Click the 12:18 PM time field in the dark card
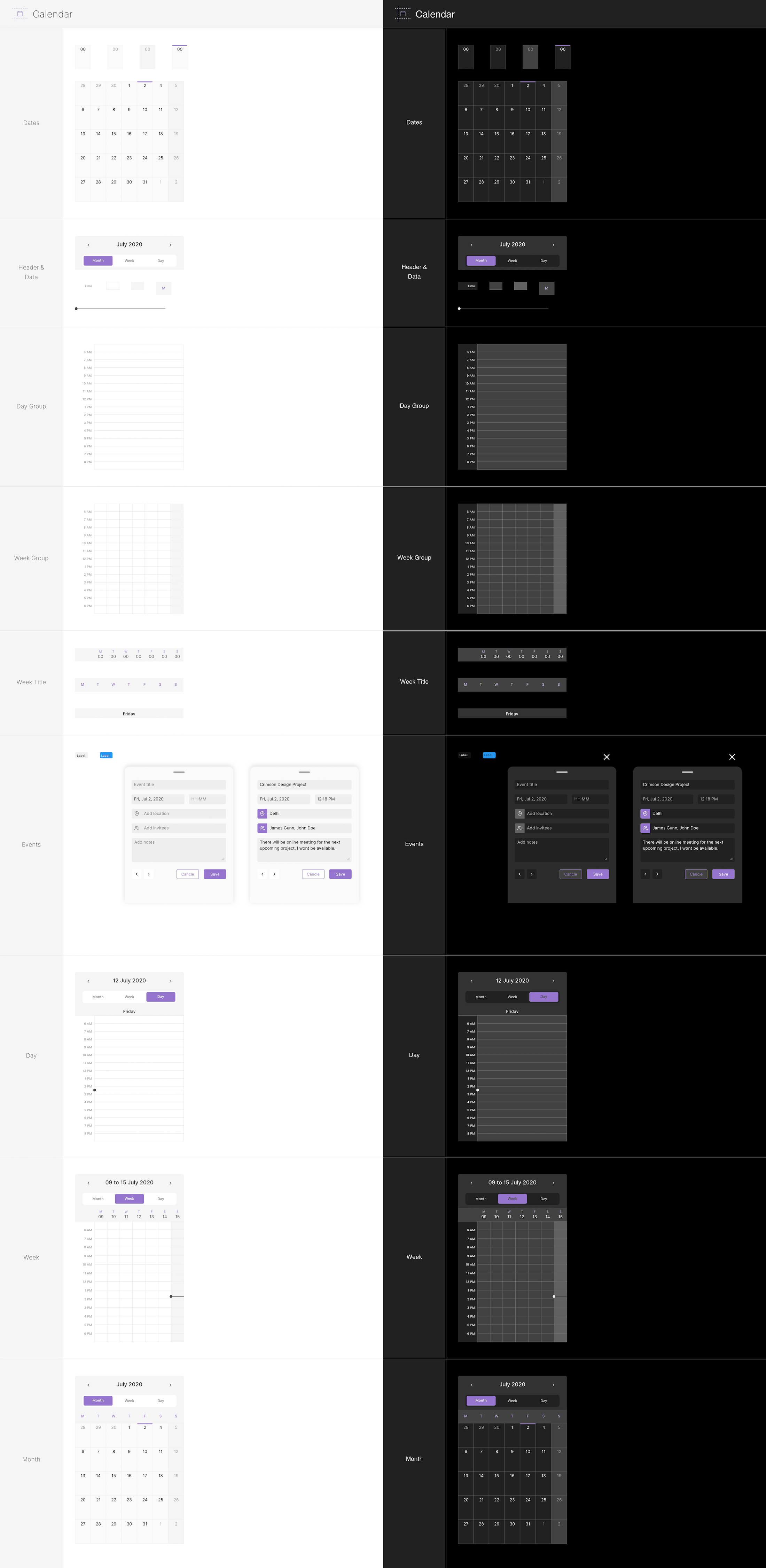This screenshot has height=1568, width=766. pos(716,799)
